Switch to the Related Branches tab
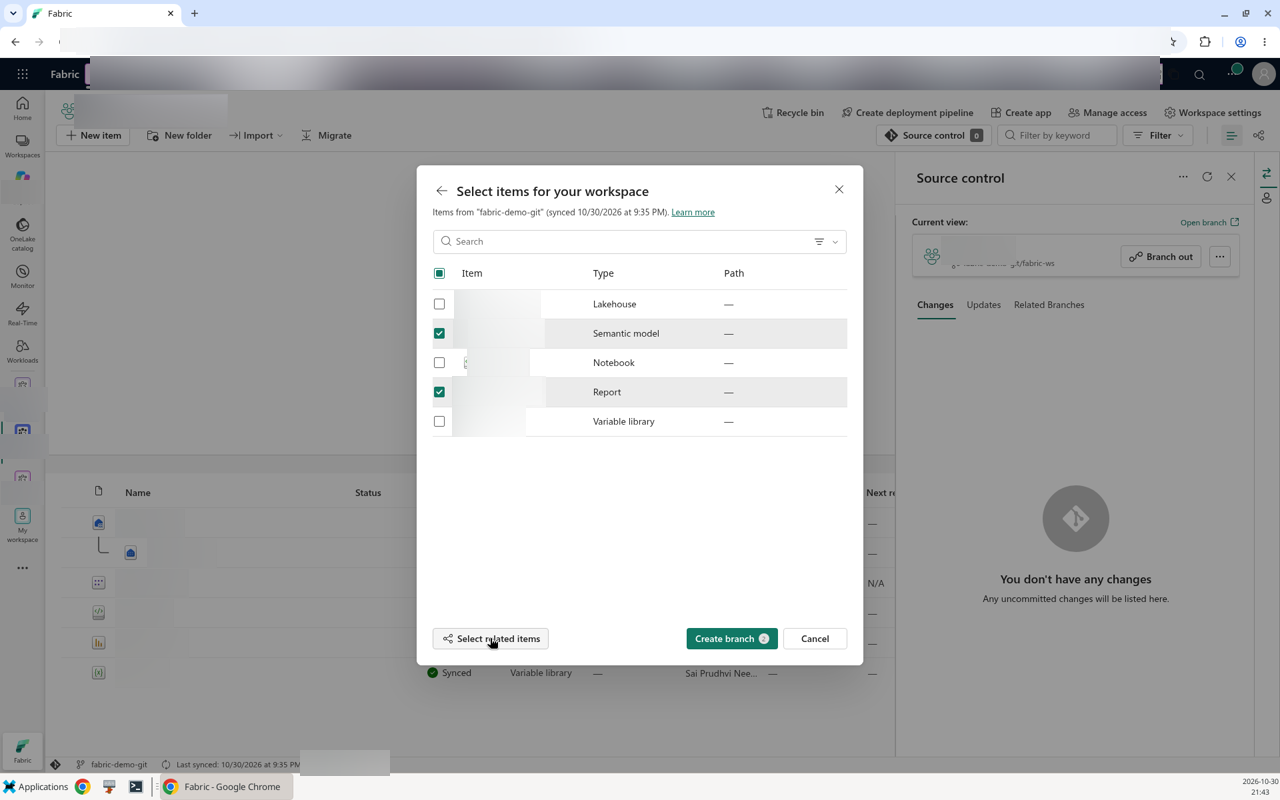 point(1049,305)
